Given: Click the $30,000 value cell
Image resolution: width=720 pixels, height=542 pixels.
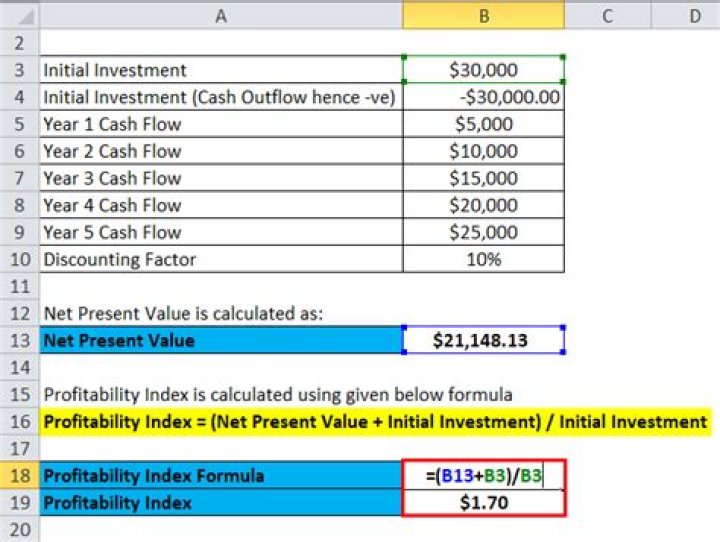Looking at the screenshot, I should [x=484, y=70].
